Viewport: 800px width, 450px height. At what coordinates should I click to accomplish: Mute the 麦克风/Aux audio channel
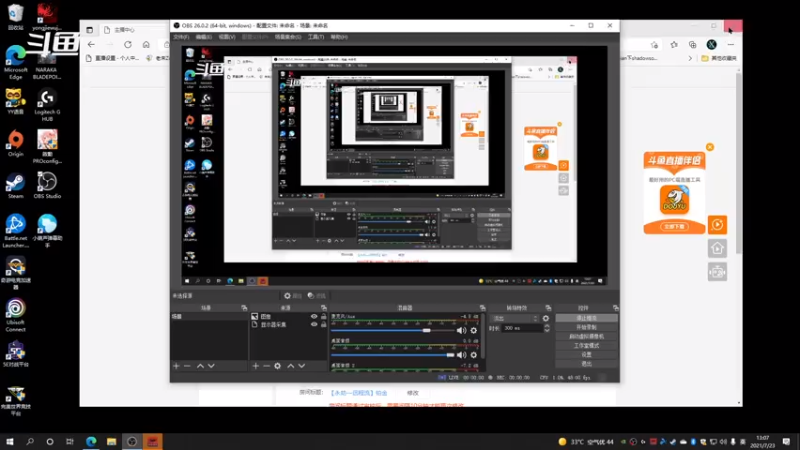(x=462, y=331)
